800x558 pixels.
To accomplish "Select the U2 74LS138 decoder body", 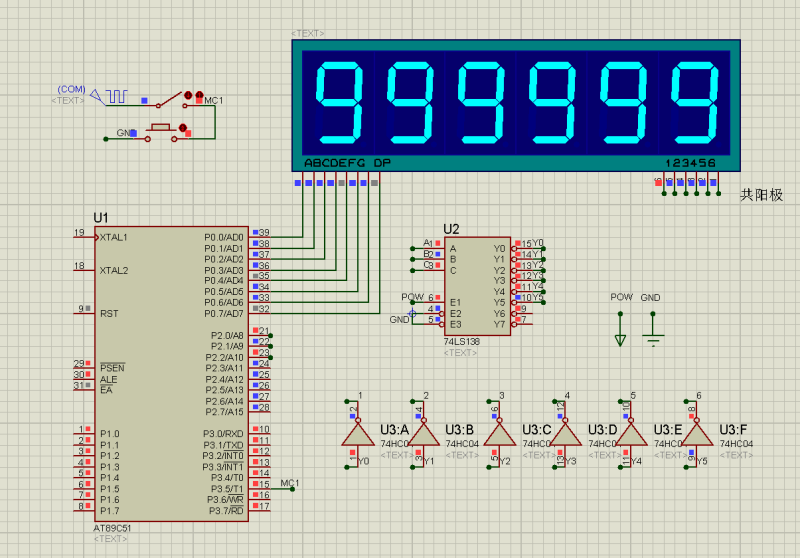I will coord(478,286).
